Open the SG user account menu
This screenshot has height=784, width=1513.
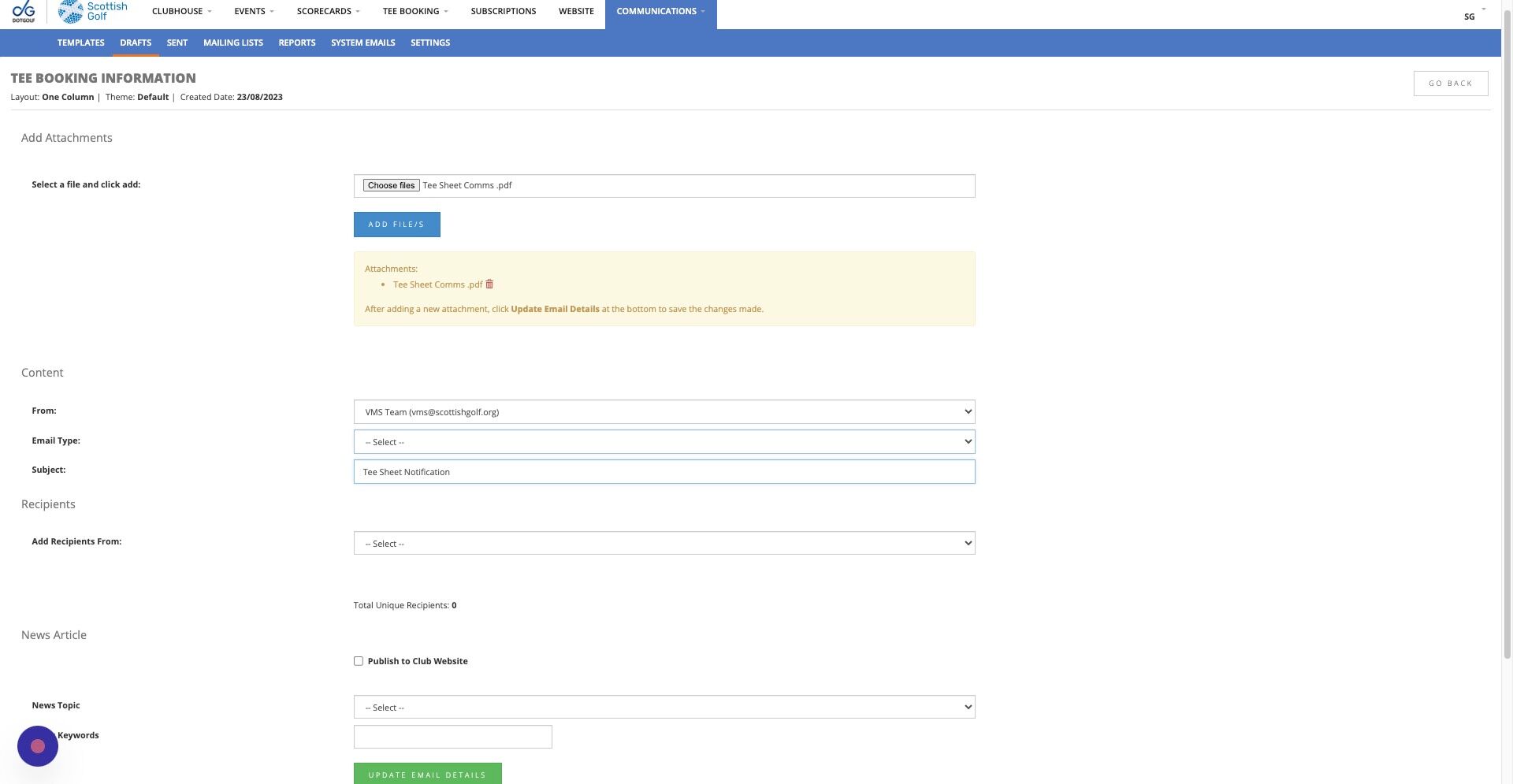pos(1474,16)
